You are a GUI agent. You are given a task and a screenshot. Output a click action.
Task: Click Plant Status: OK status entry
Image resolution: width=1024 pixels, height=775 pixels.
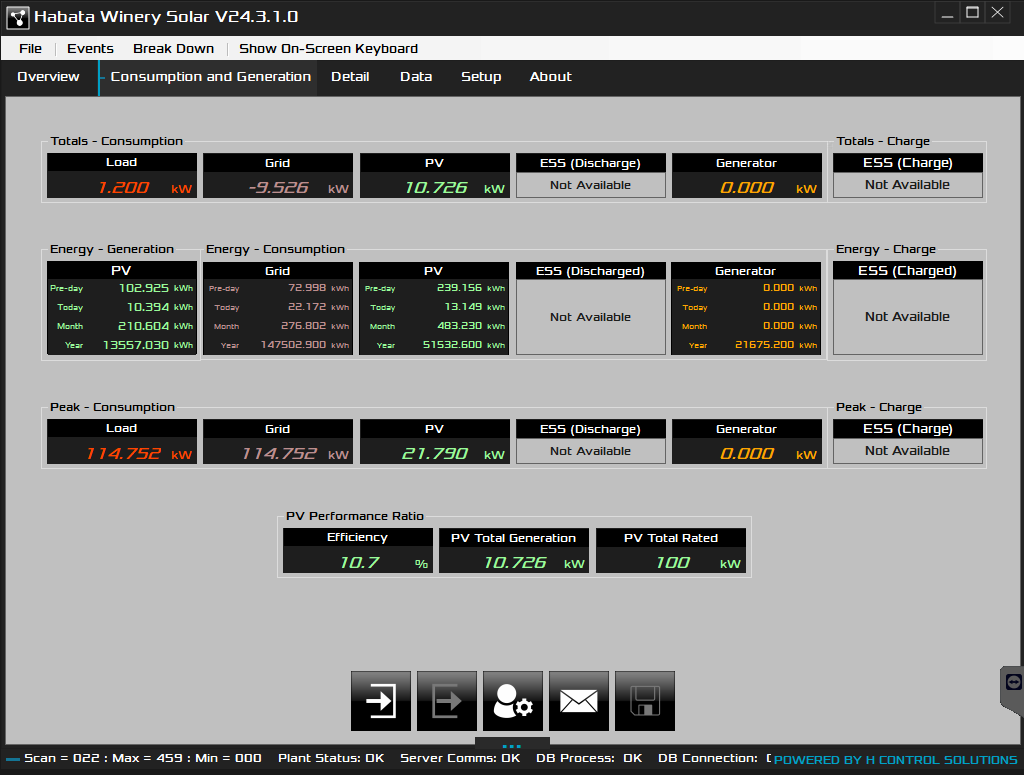coord(331,758)
